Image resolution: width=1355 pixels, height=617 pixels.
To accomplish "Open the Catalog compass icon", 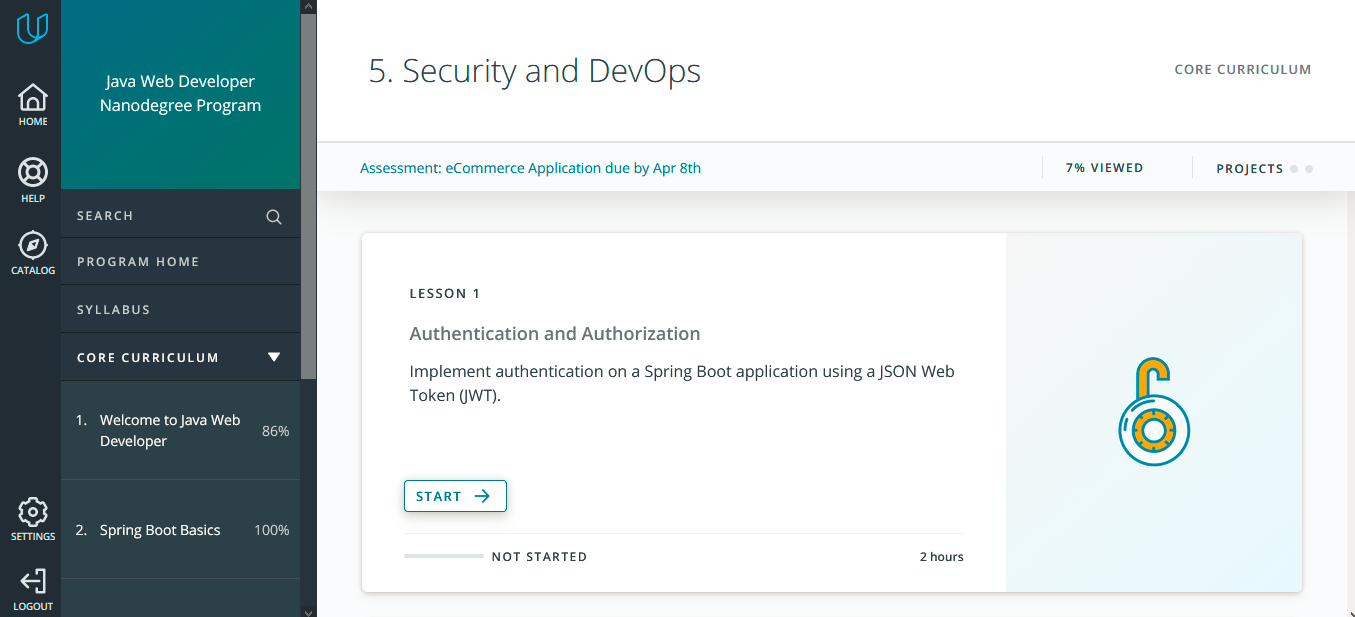I will (x=32, y=251).
